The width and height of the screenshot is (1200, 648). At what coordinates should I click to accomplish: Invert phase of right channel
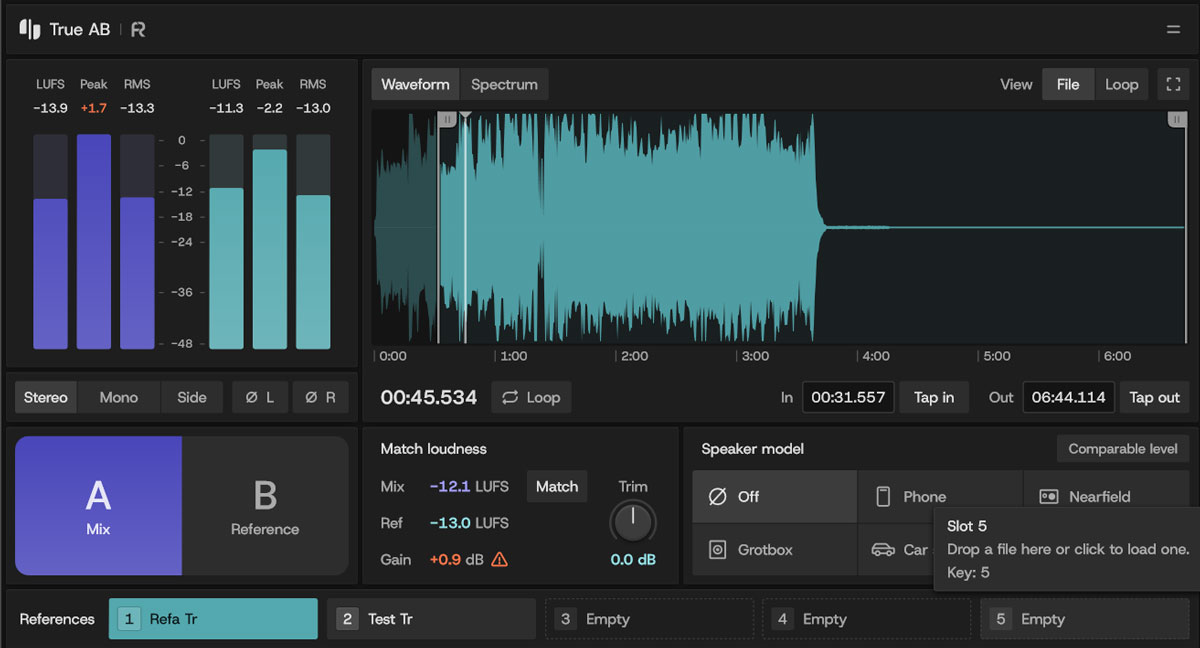click(x=320, y=397)
